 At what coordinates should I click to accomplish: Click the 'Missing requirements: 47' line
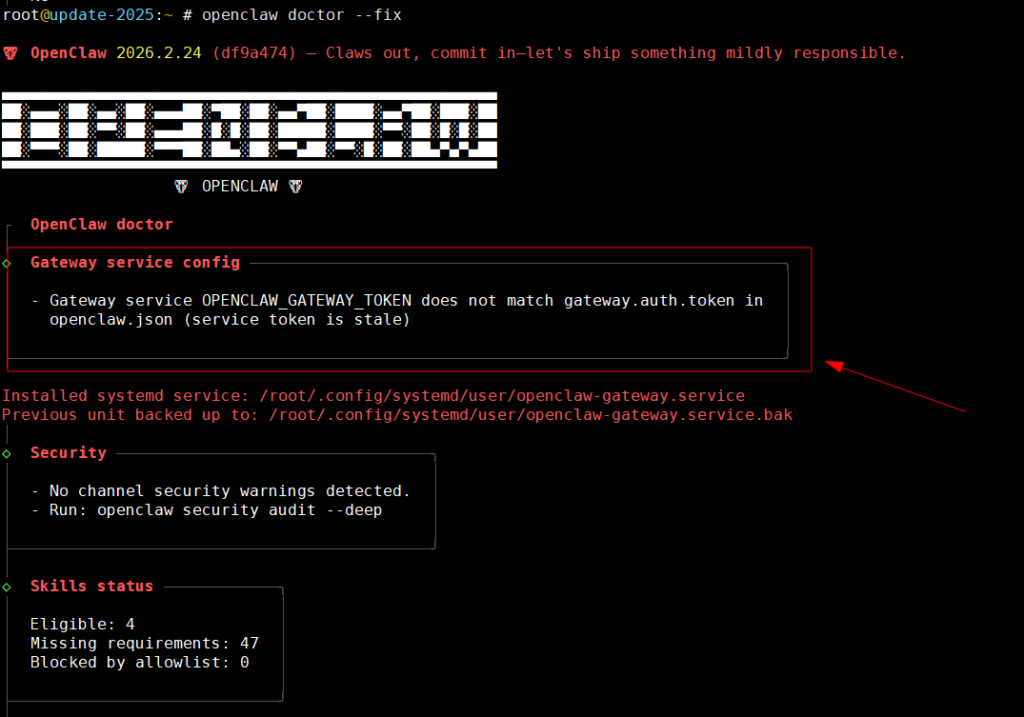point(144,643)
